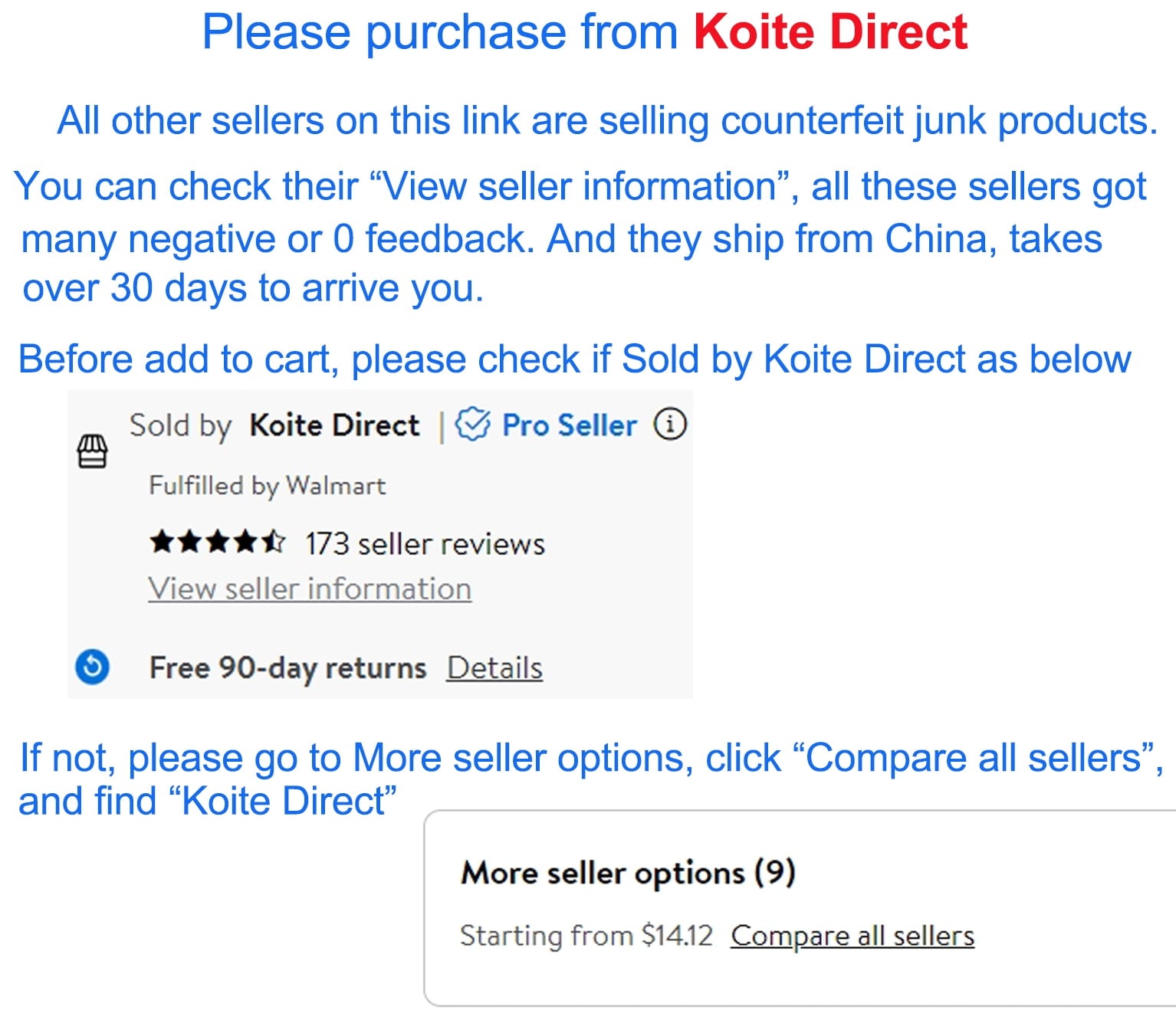Click the seller star rating icons
The image size is (1176, 1020).
pyautogui.click(x=218, y=543)
